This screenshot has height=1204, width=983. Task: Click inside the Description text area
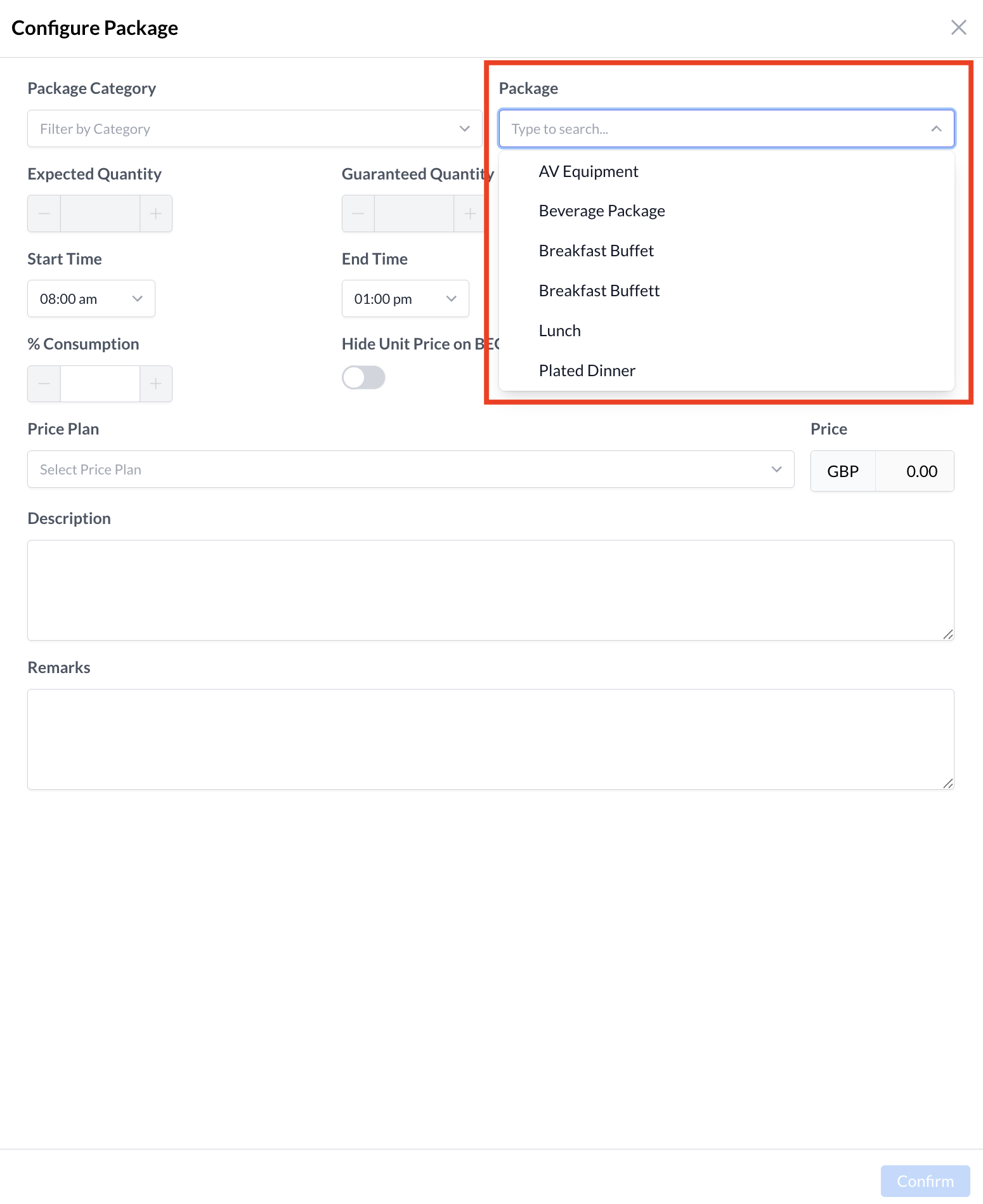pyautogui.click(x=490, y=590)
